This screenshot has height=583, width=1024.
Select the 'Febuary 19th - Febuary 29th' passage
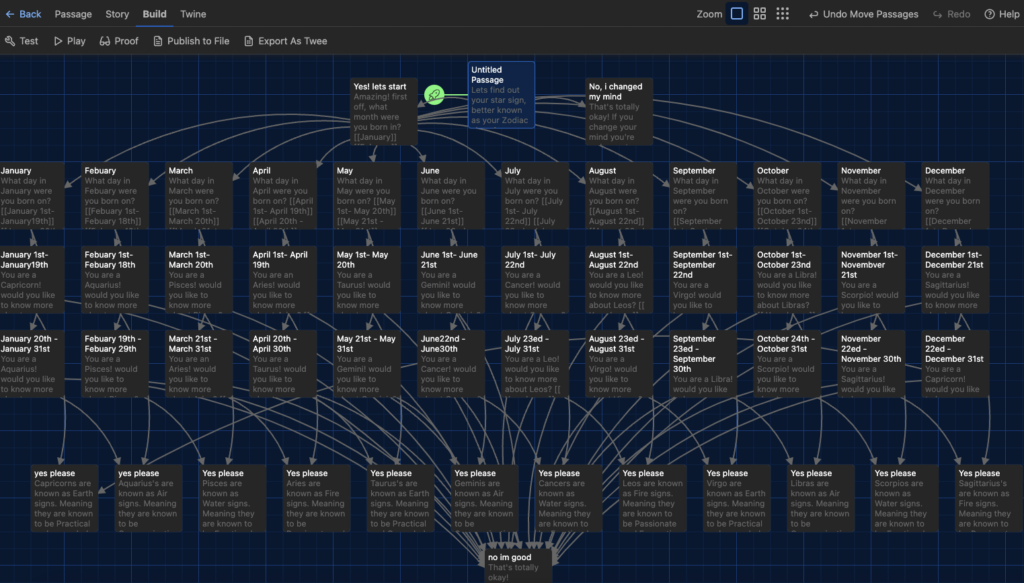click(115, 364)
